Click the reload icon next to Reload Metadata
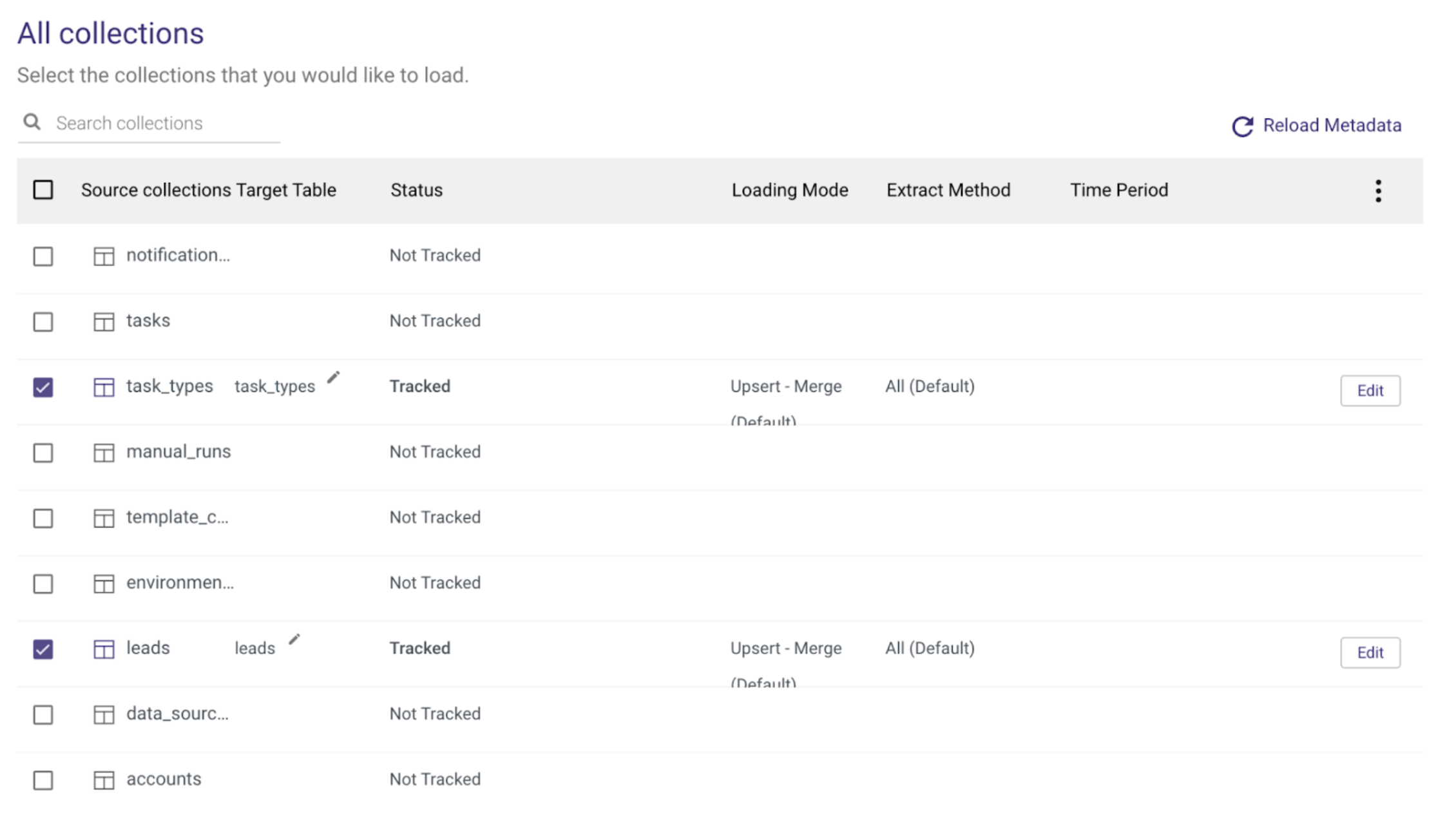 point(1242,126)
